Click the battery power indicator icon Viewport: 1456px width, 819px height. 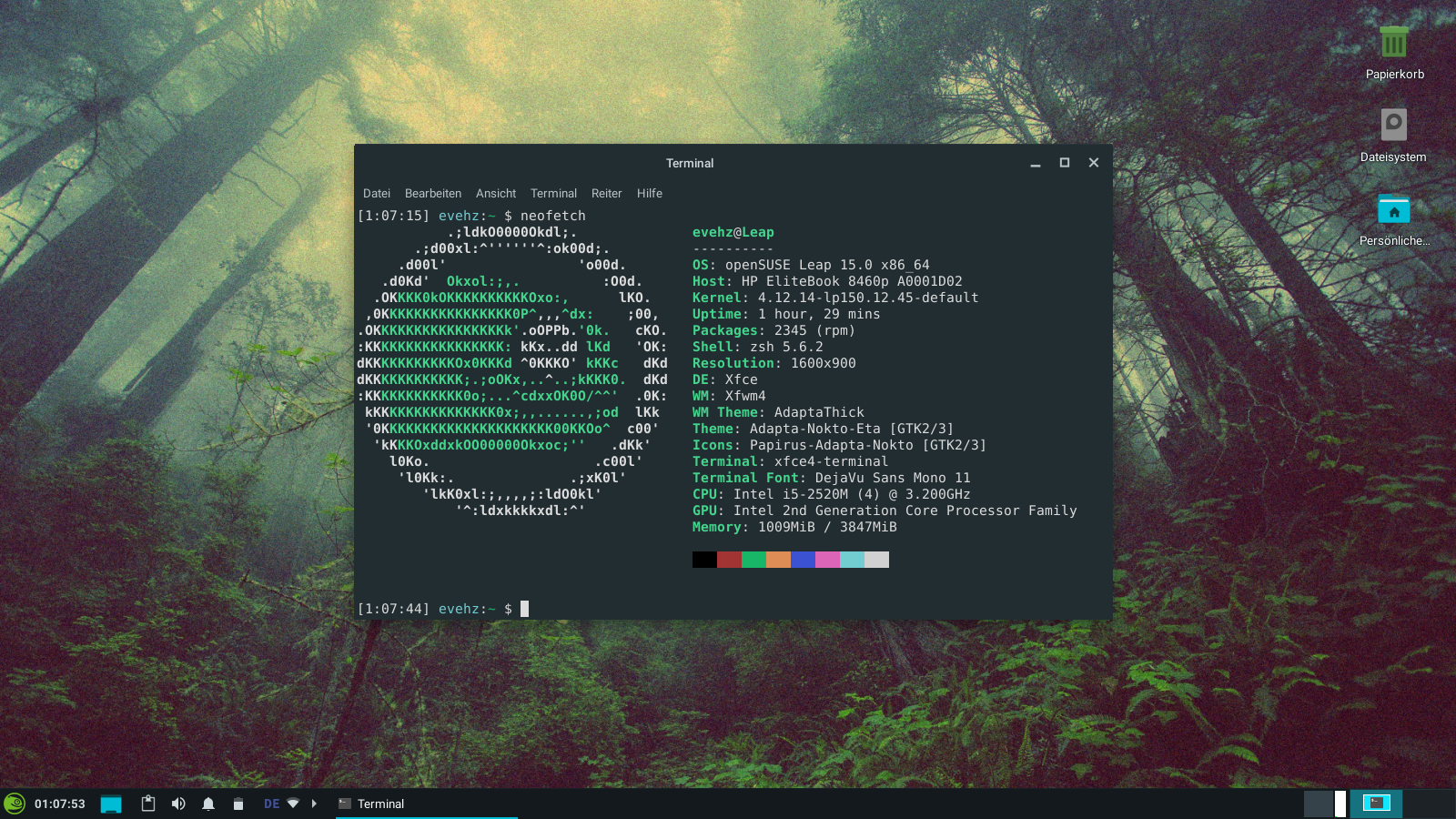pyautogui.click(x=238, y=804)
